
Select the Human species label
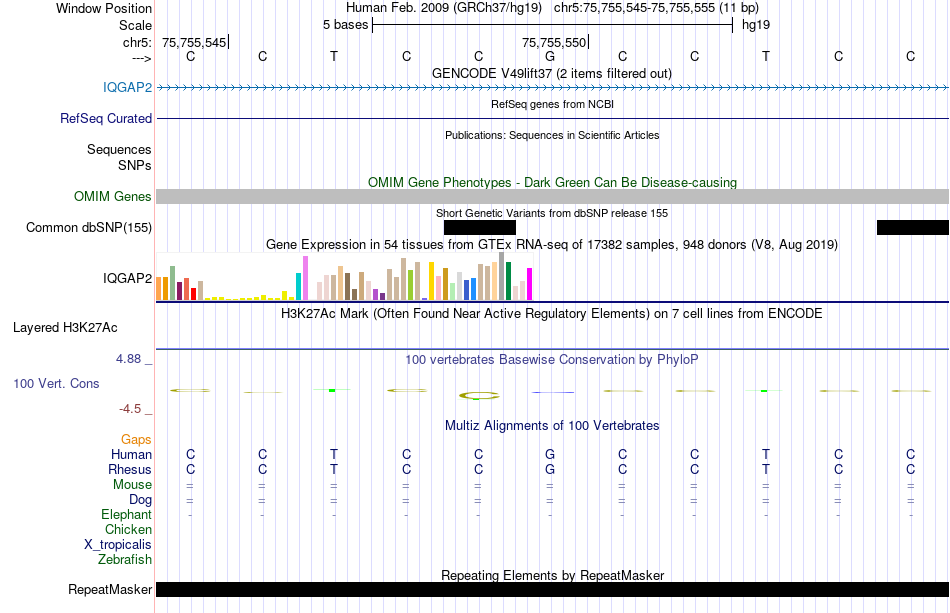(x=131, y=454)
